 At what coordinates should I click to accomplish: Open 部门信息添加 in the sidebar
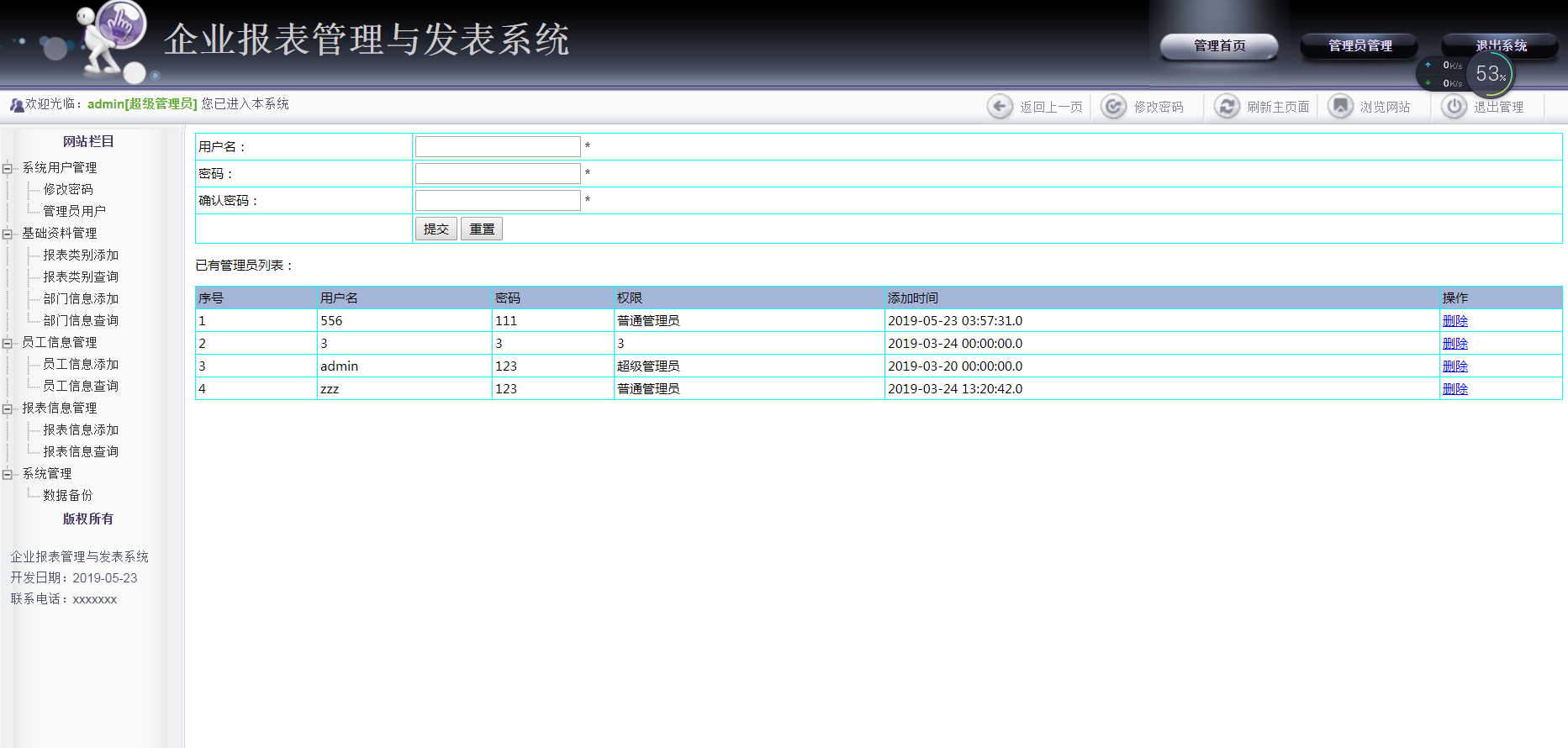[x=81, y=298]
